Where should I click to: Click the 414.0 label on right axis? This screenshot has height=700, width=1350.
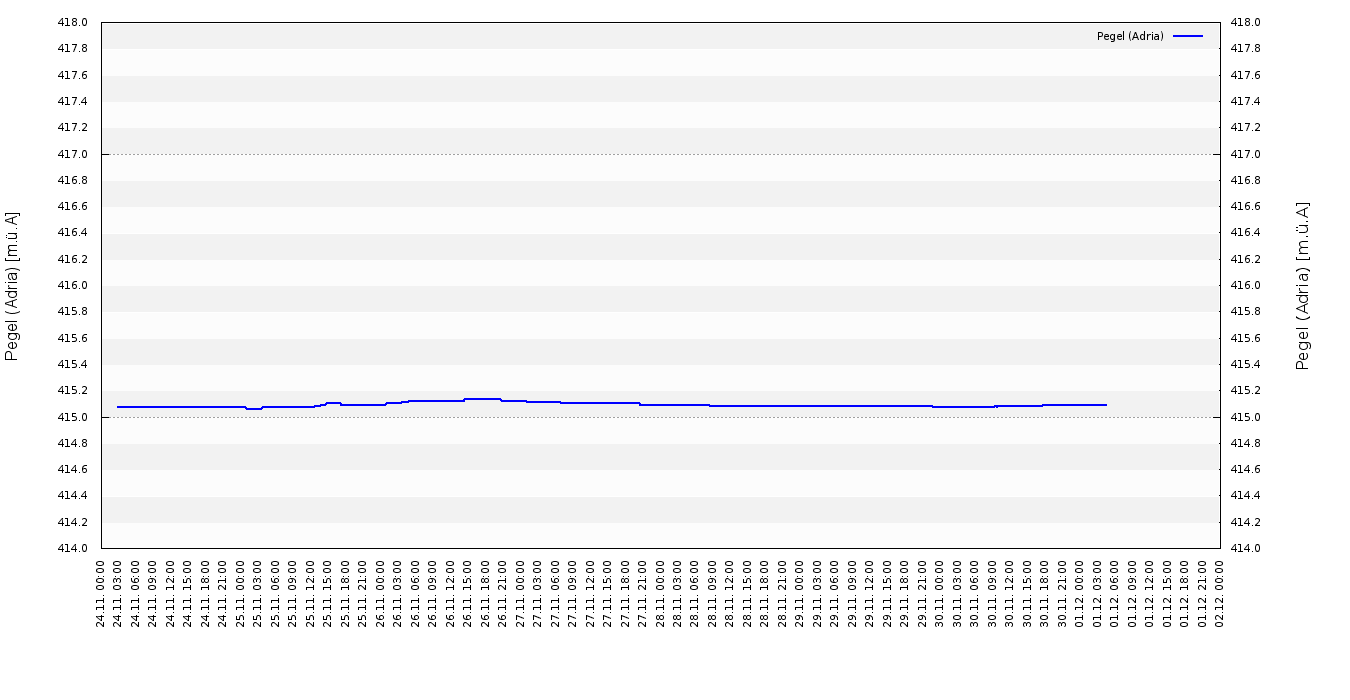[1243, 548]
